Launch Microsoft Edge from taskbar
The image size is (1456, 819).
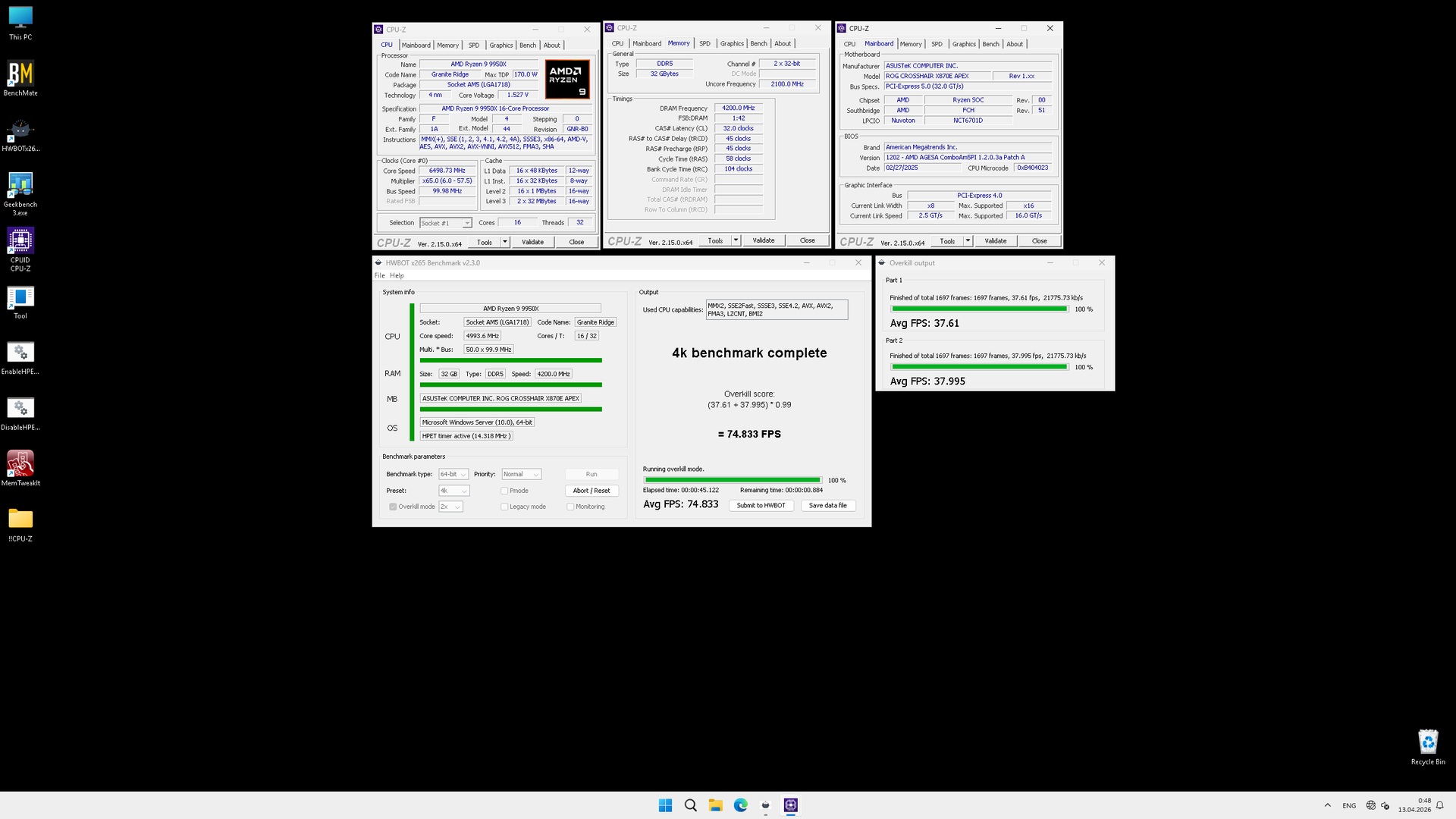740,805
